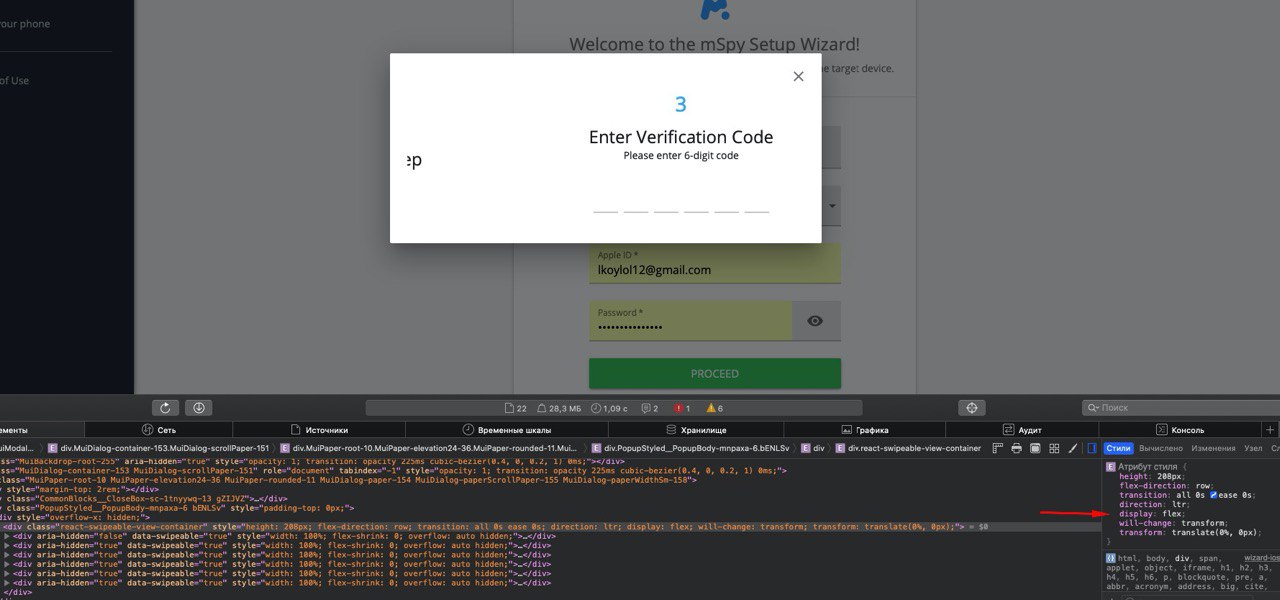This screenshot has width=1280, height=600.
Task: Click the will-change: transform property
Action: [1172, 523]
